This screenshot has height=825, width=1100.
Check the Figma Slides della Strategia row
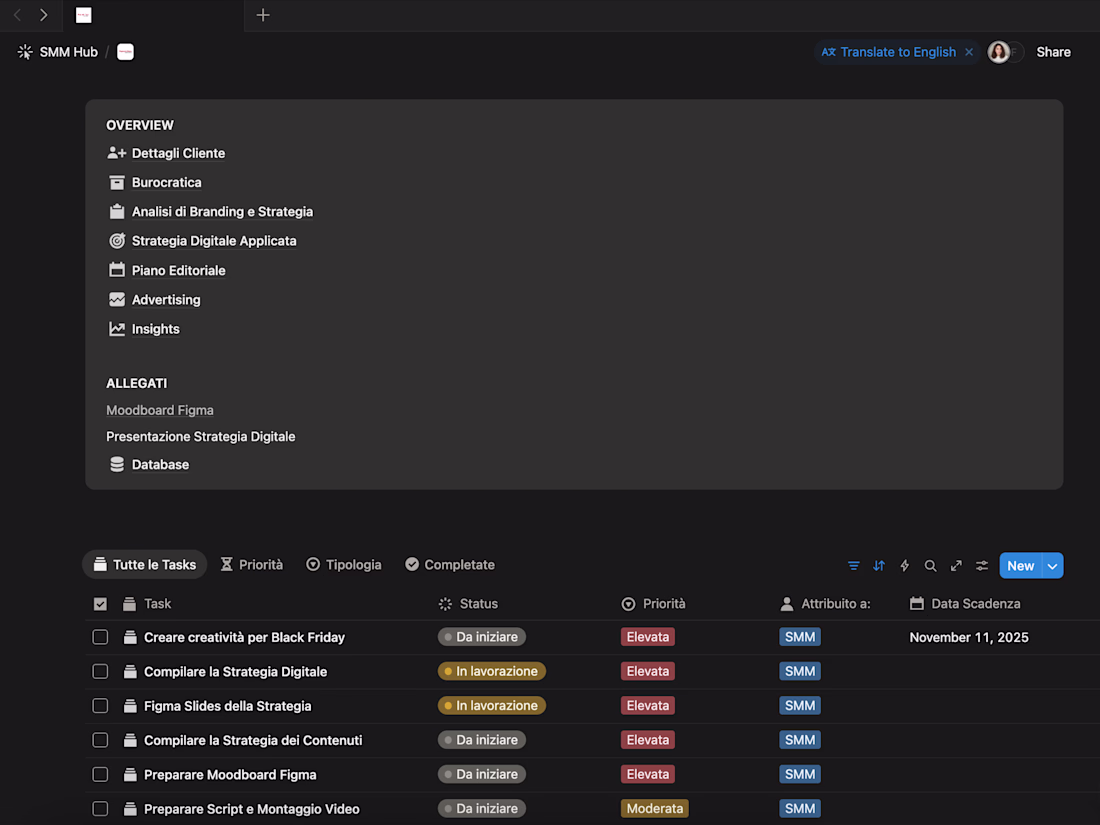tap(100, 706)
